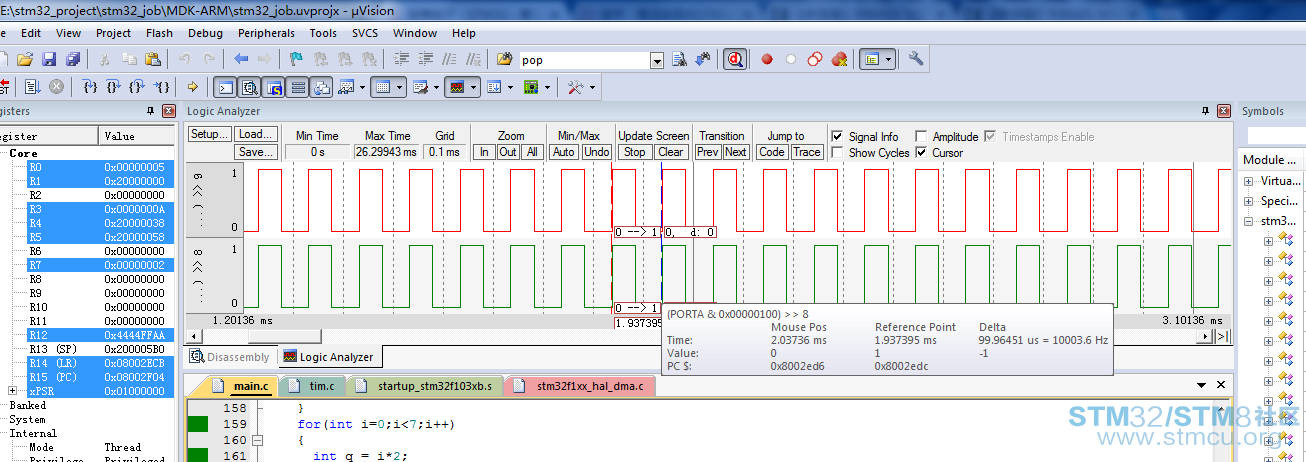Click the Run to Cursor Line icon
Screen dimensions: 1306x462
(162, 87)
